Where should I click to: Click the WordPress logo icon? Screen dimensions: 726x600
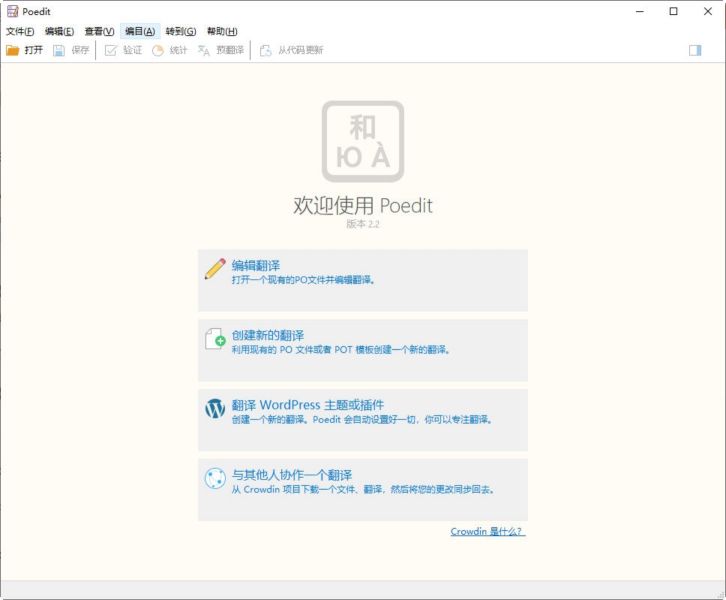215,408
